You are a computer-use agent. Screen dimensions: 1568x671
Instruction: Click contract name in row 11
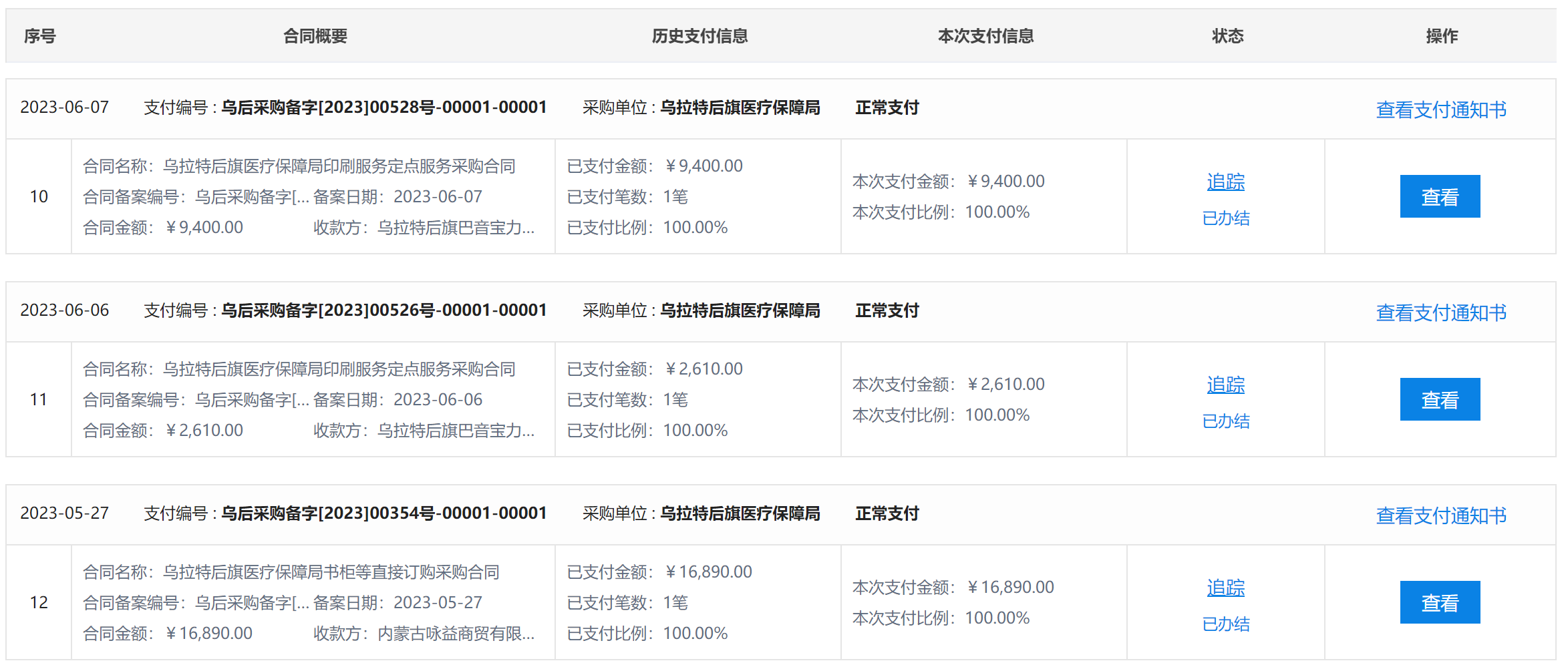[339, 369]
